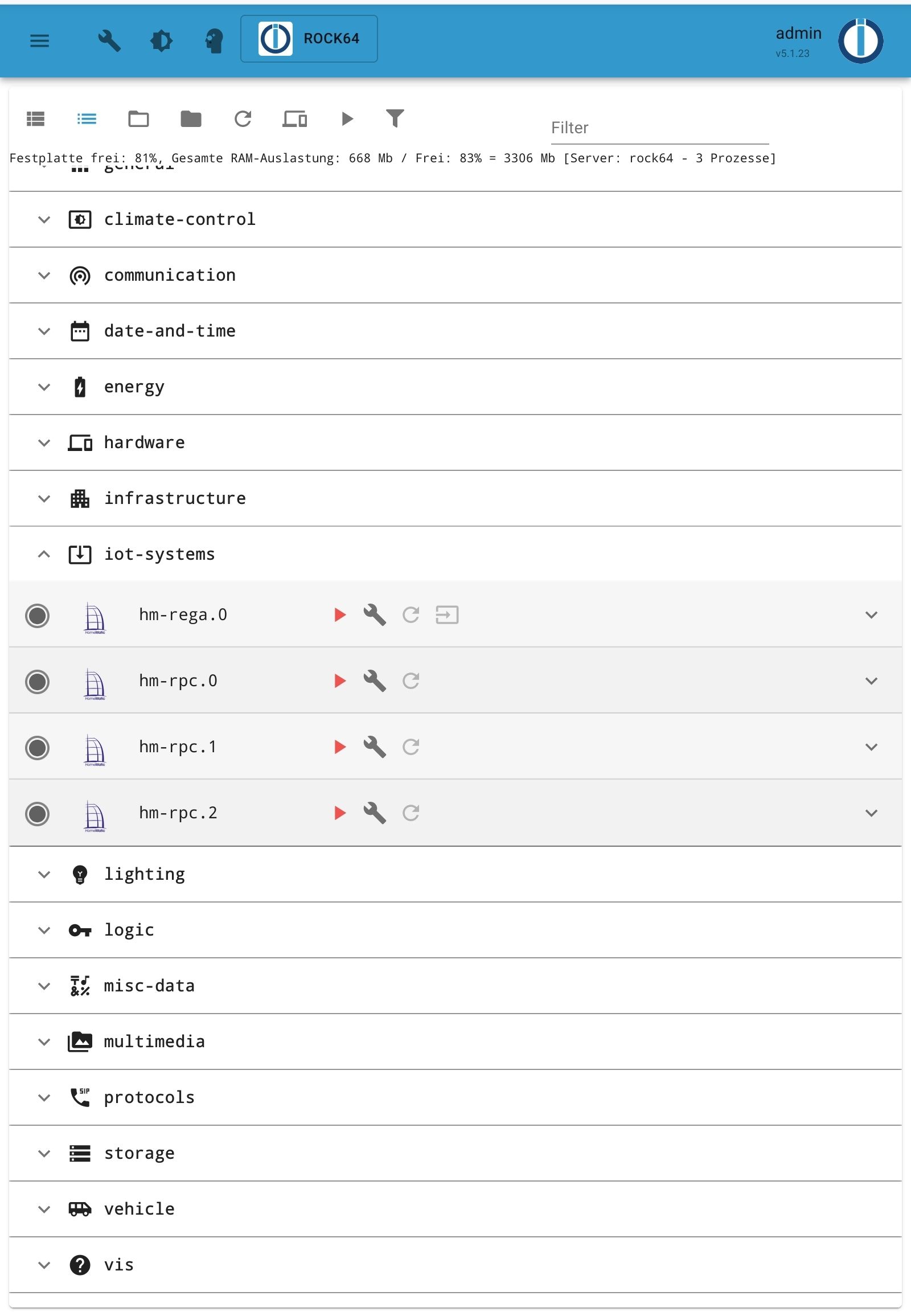
Task: Click the ROCK64 host button
Action: (x=309, y=39)
